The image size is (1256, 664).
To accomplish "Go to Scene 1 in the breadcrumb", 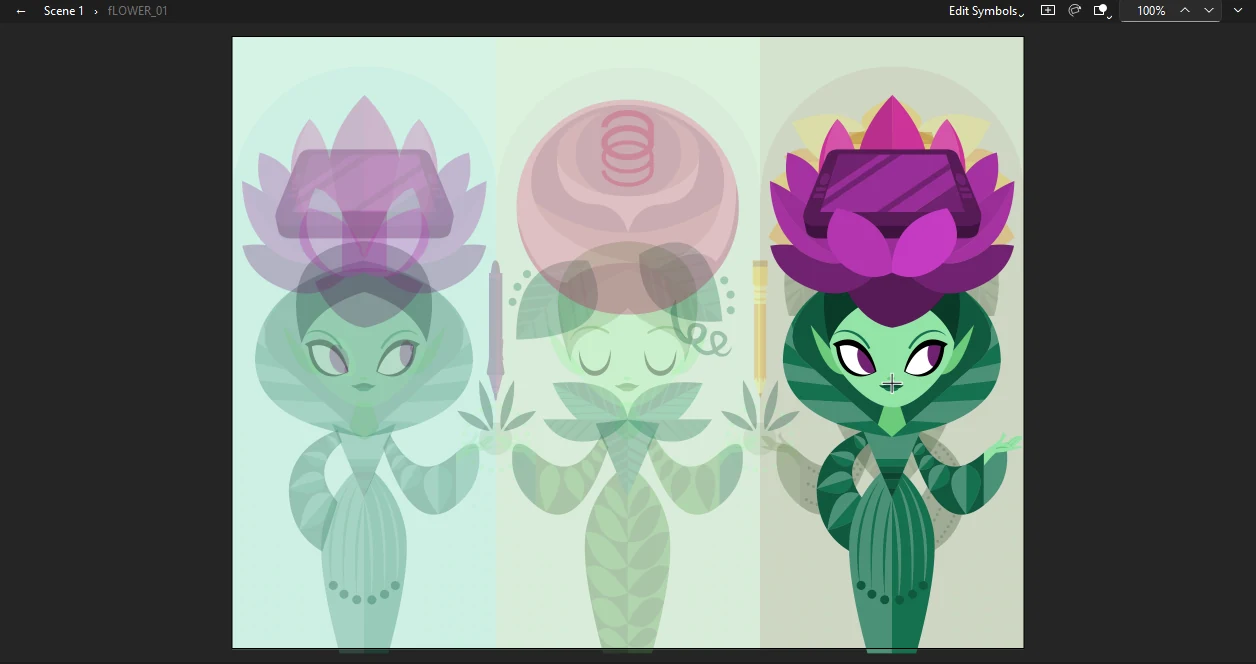I will coord(64,11).
